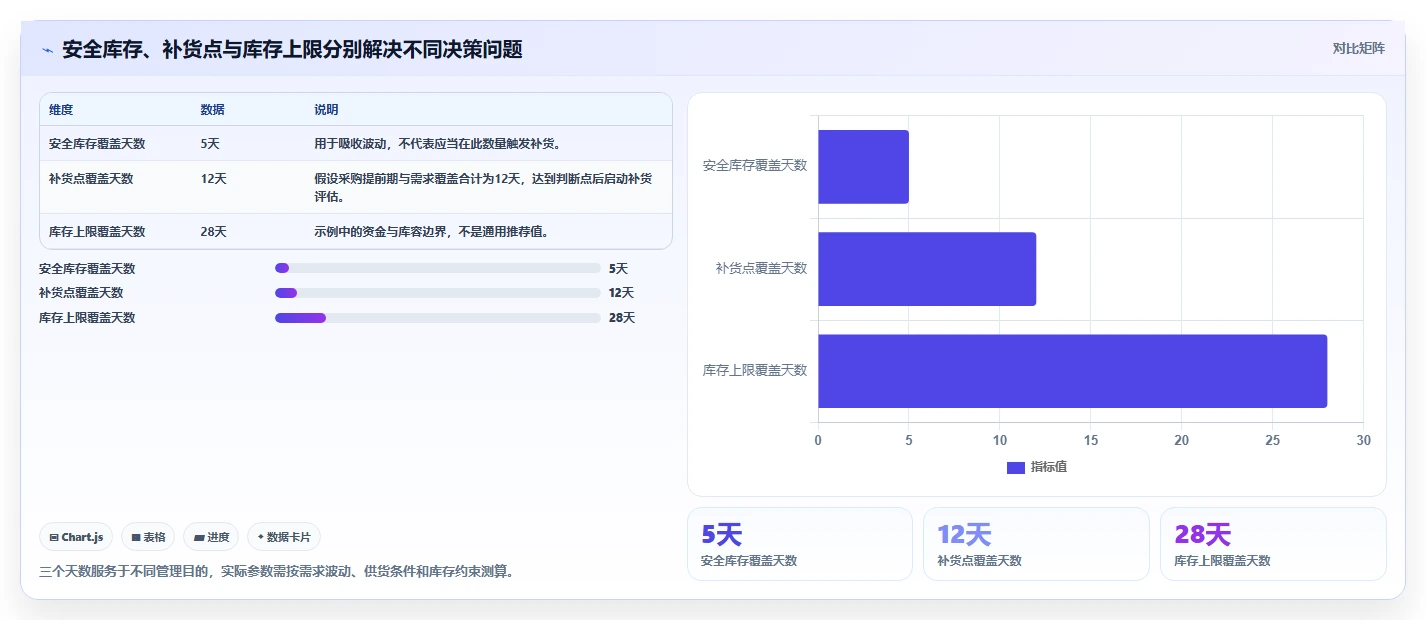Click the 进度 tag chip

click(x=211, y=537)
